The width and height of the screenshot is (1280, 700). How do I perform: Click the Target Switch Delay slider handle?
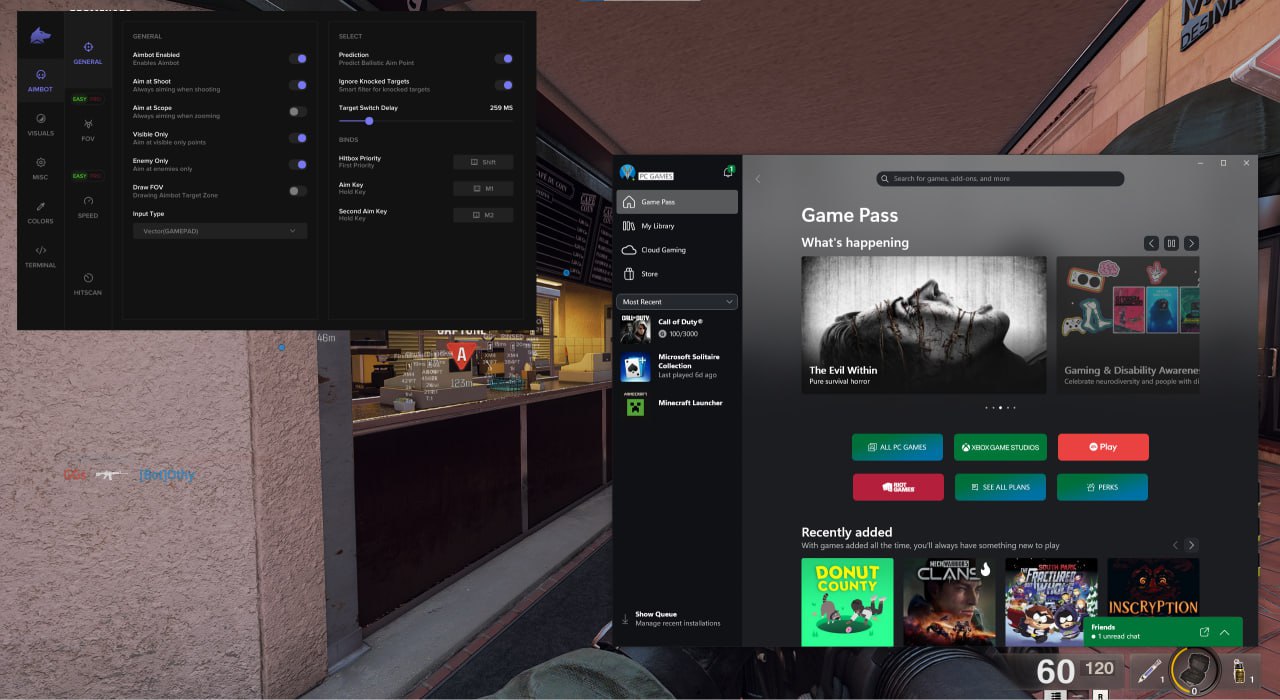coord(369,121)
